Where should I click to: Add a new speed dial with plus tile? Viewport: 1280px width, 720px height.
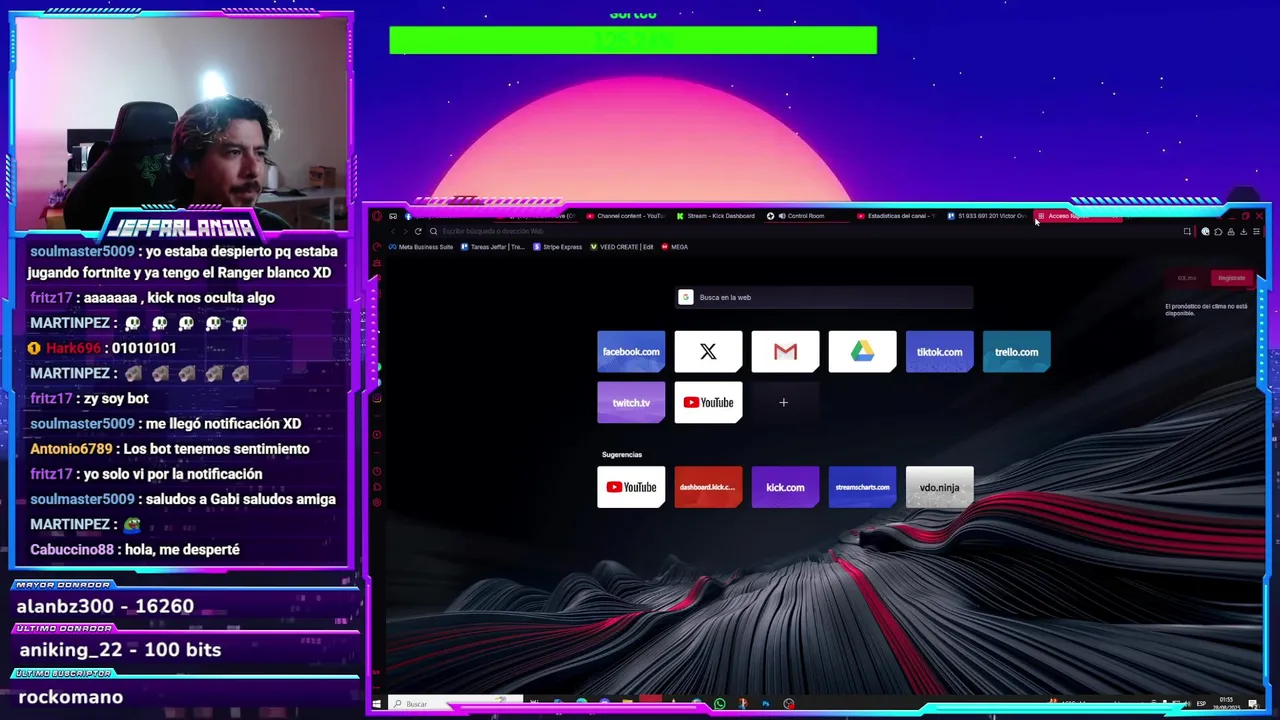tap(784, 403)
